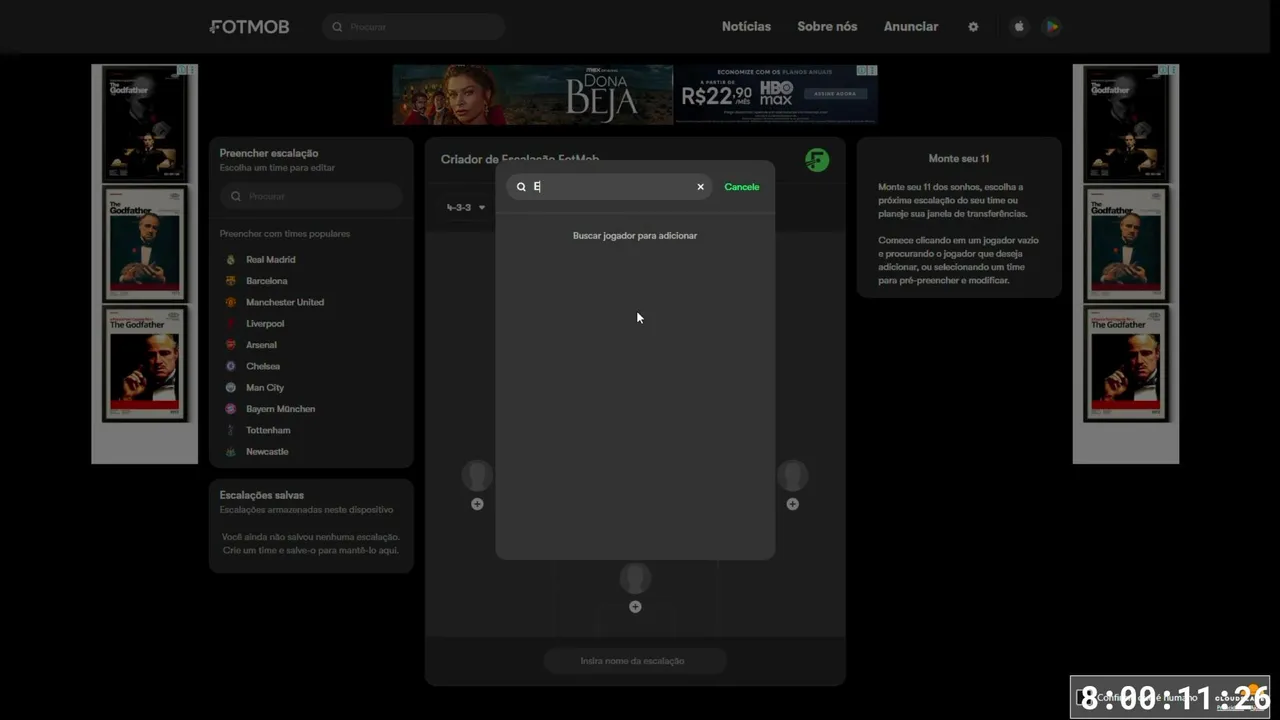Click the Barcelona crest icon
This screenshot has height=720, width=1280.
[231, 281]
